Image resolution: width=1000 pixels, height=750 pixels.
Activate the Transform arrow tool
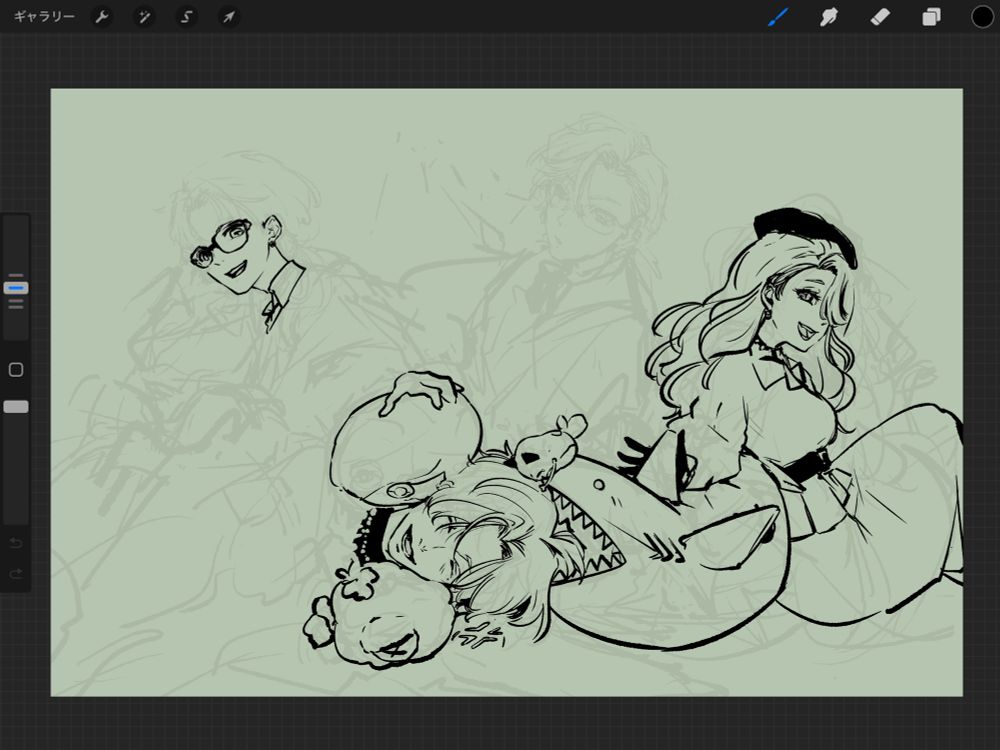228,17
